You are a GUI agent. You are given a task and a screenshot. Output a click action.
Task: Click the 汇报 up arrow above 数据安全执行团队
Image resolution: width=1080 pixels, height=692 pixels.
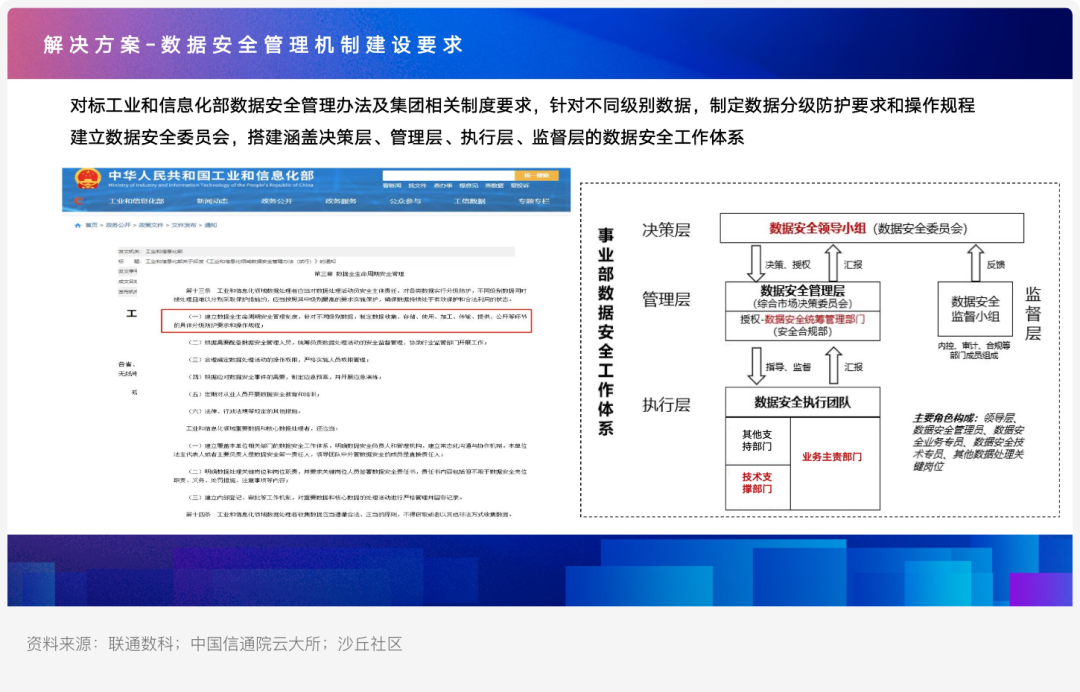(x=833, y=366)
